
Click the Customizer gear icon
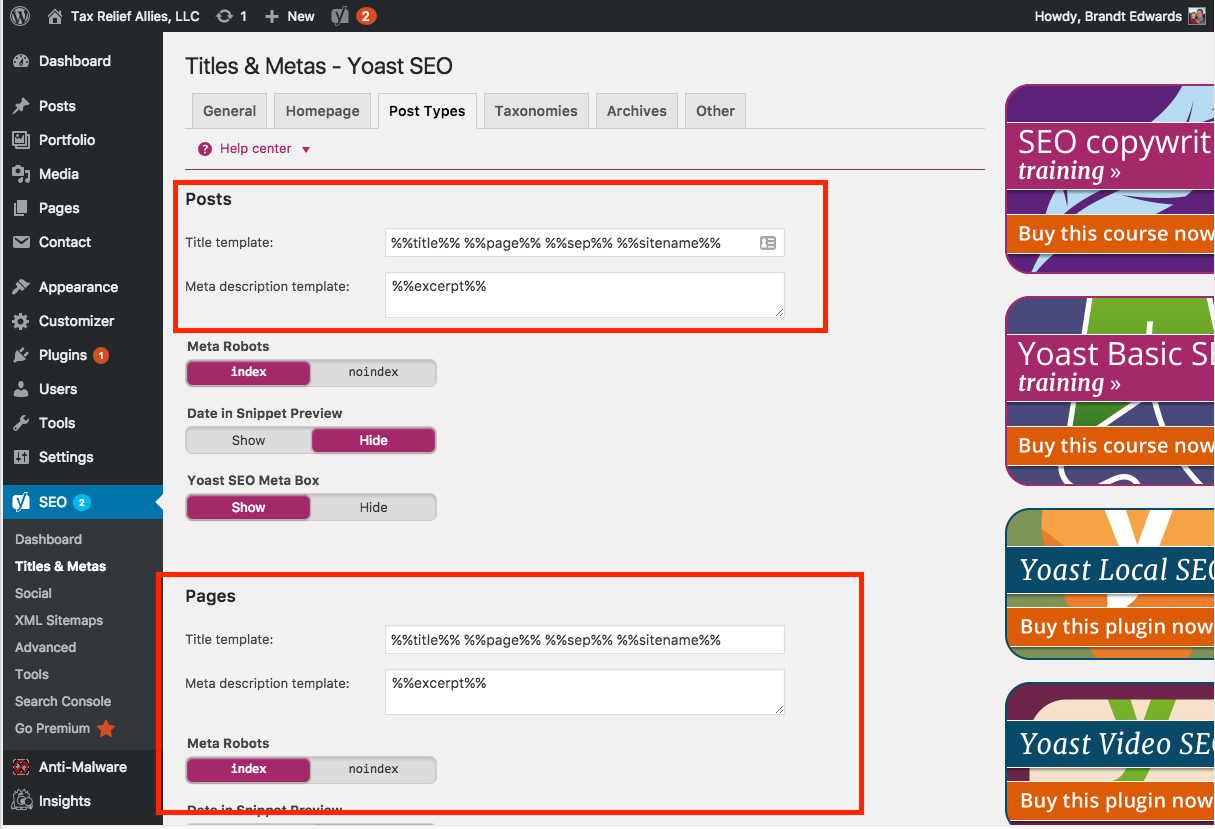tap(21, 321)
